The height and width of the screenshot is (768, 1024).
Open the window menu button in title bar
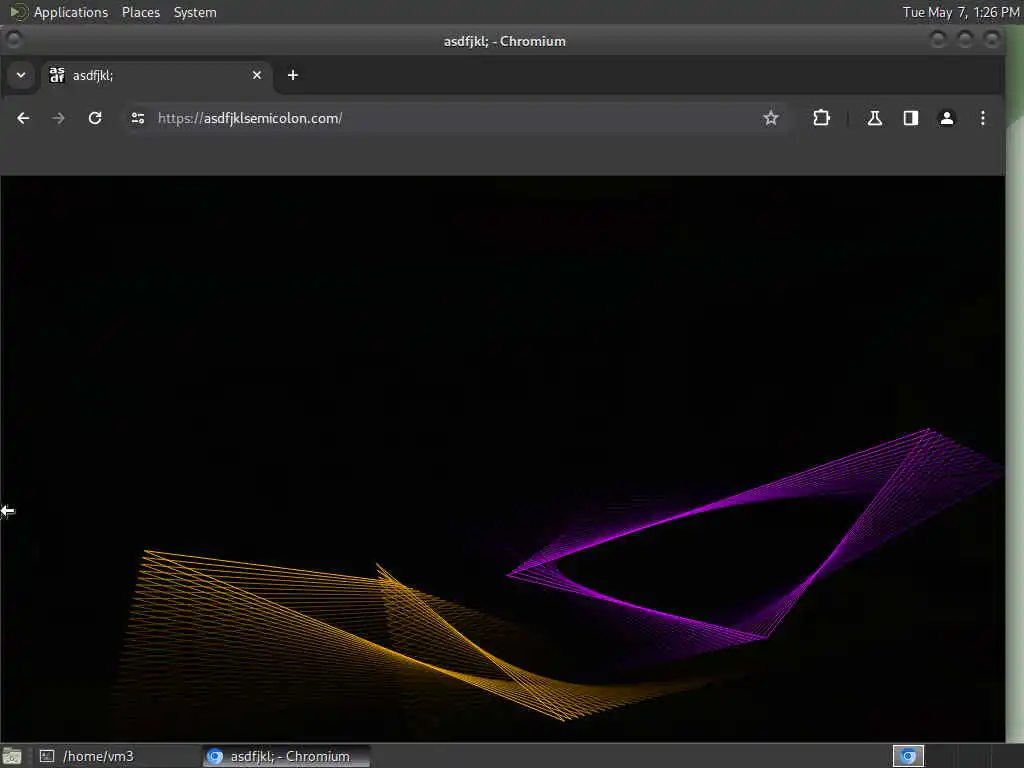14,40
